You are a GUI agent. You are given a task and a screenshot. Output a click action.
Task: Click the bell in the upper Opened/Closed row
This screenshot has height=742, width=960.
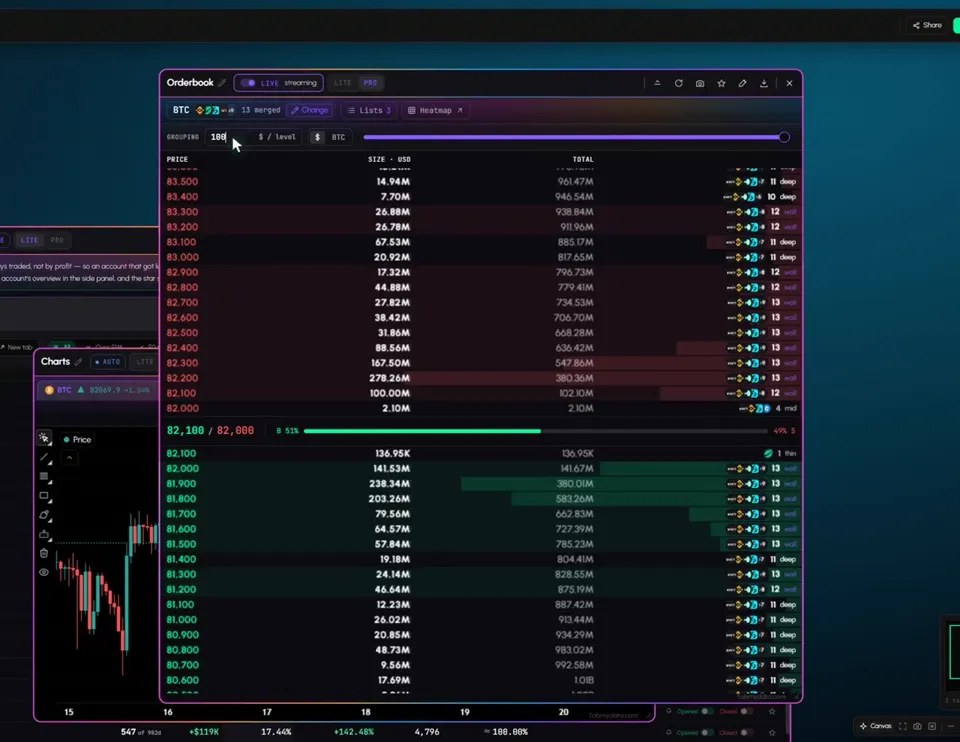coord(669,711)
